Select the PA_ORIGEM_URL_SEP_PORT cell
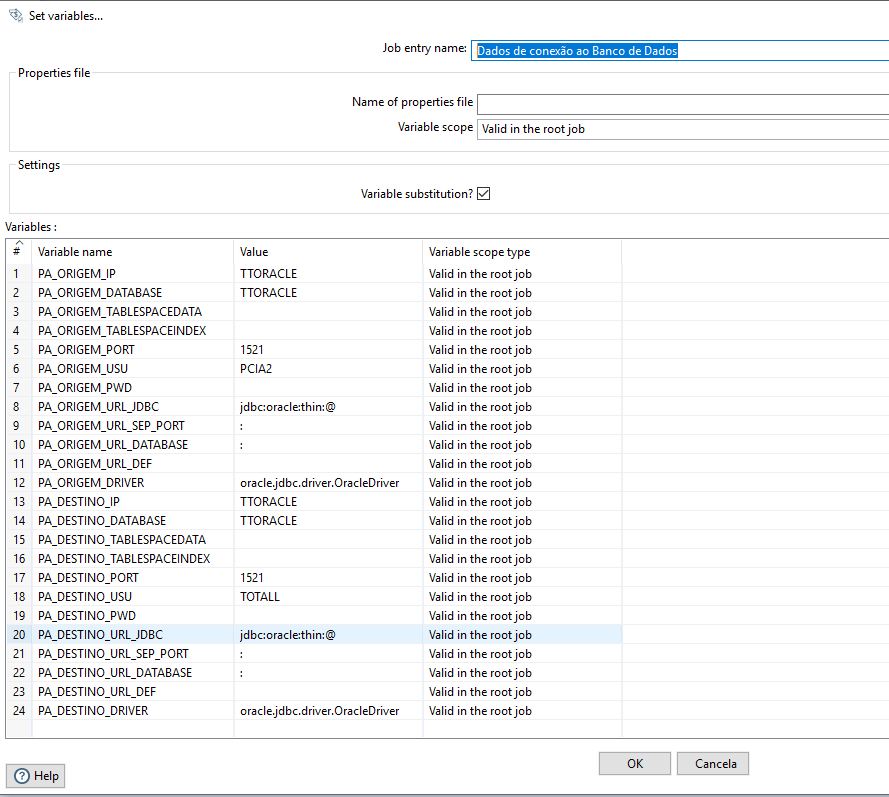Screen dimensions: 889x797 point(133,426)
